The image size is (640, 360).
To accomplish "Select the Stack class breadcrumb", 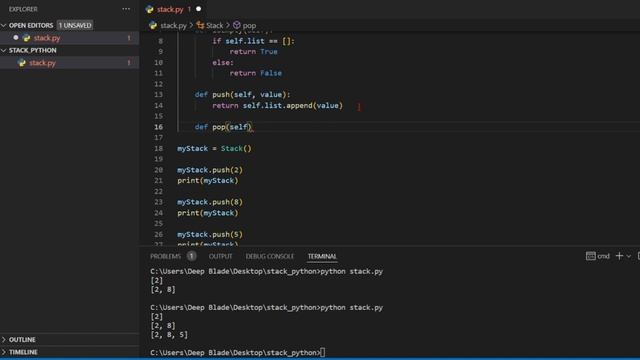I will click(x=215, y=25).
